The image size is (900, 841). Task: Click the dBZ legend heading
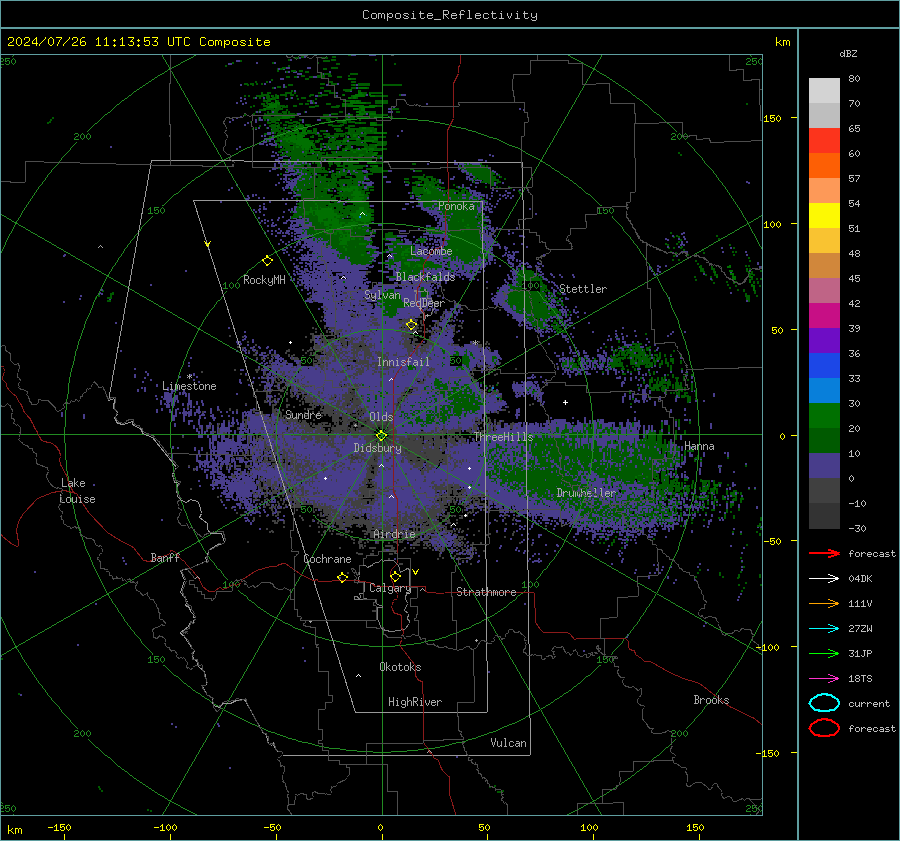(x=848, y=53)
